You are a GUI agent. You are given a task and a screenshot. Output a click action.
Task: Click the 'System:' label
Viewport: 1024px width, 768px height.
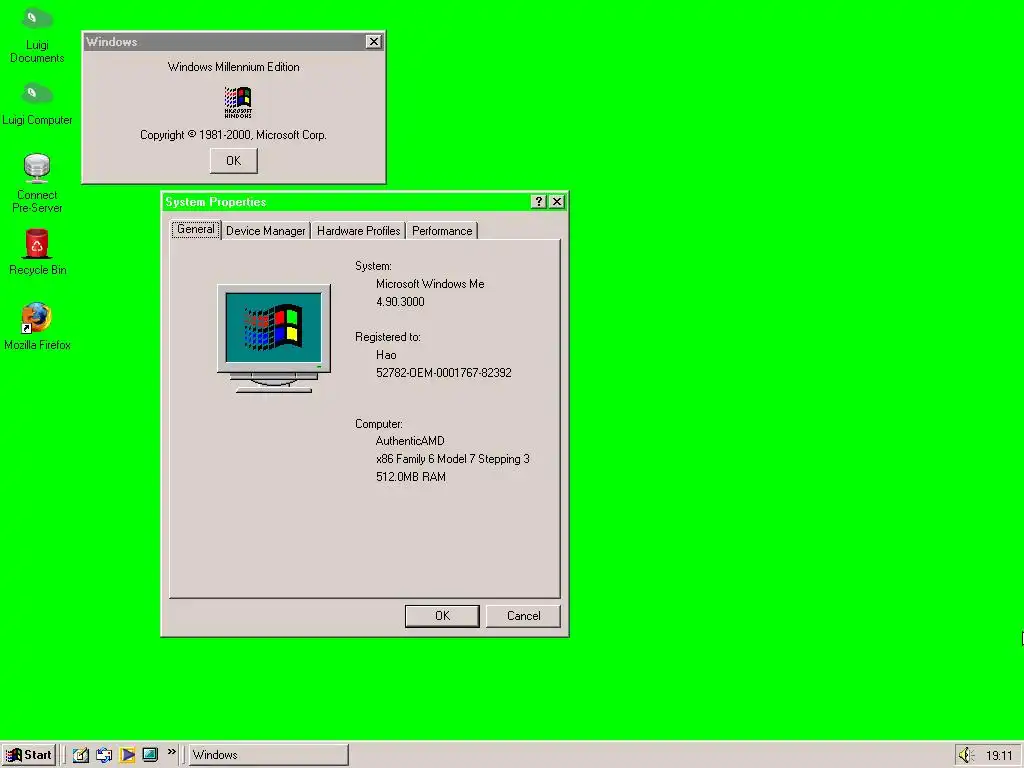tap(374, 266)
